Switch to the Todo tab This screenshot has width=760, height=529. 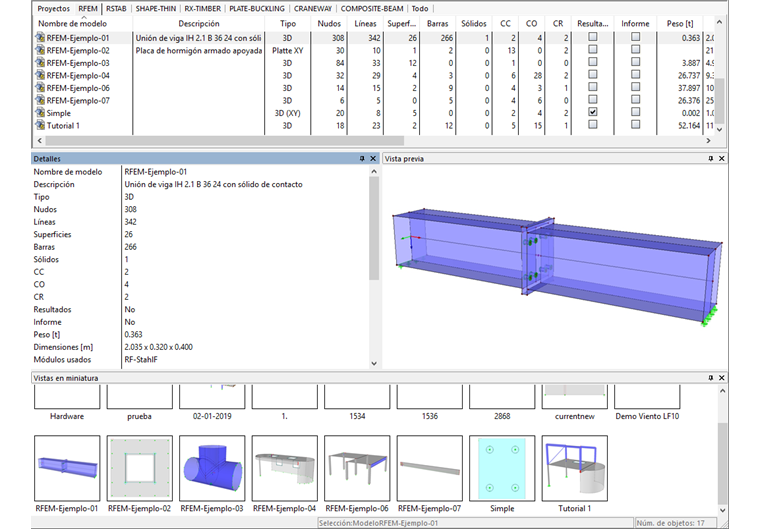420,9
